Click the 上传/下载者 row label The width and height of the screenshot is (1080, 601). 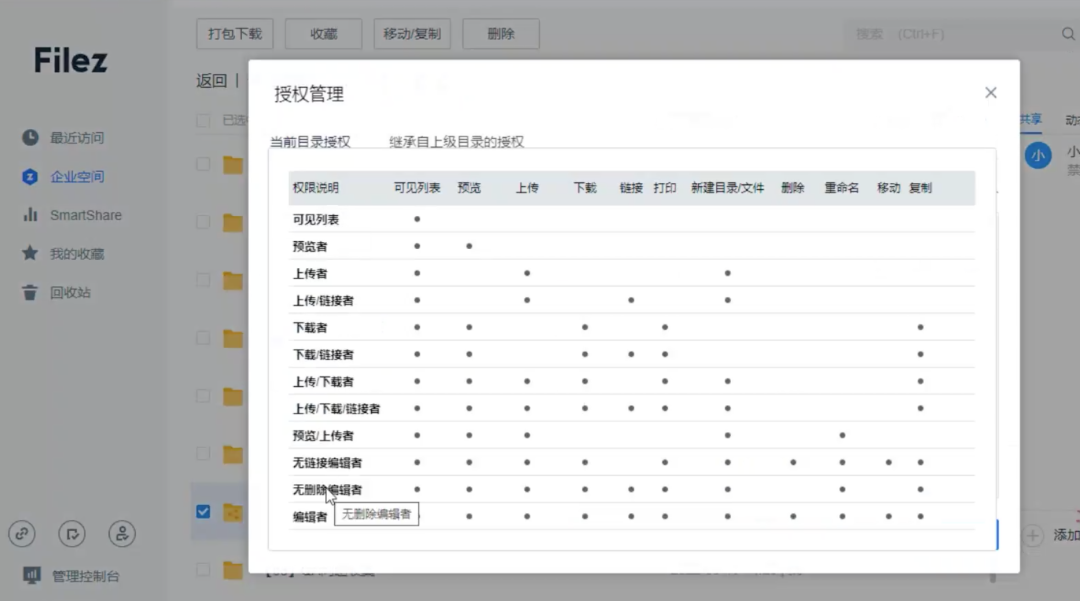(x=323, y=381)
